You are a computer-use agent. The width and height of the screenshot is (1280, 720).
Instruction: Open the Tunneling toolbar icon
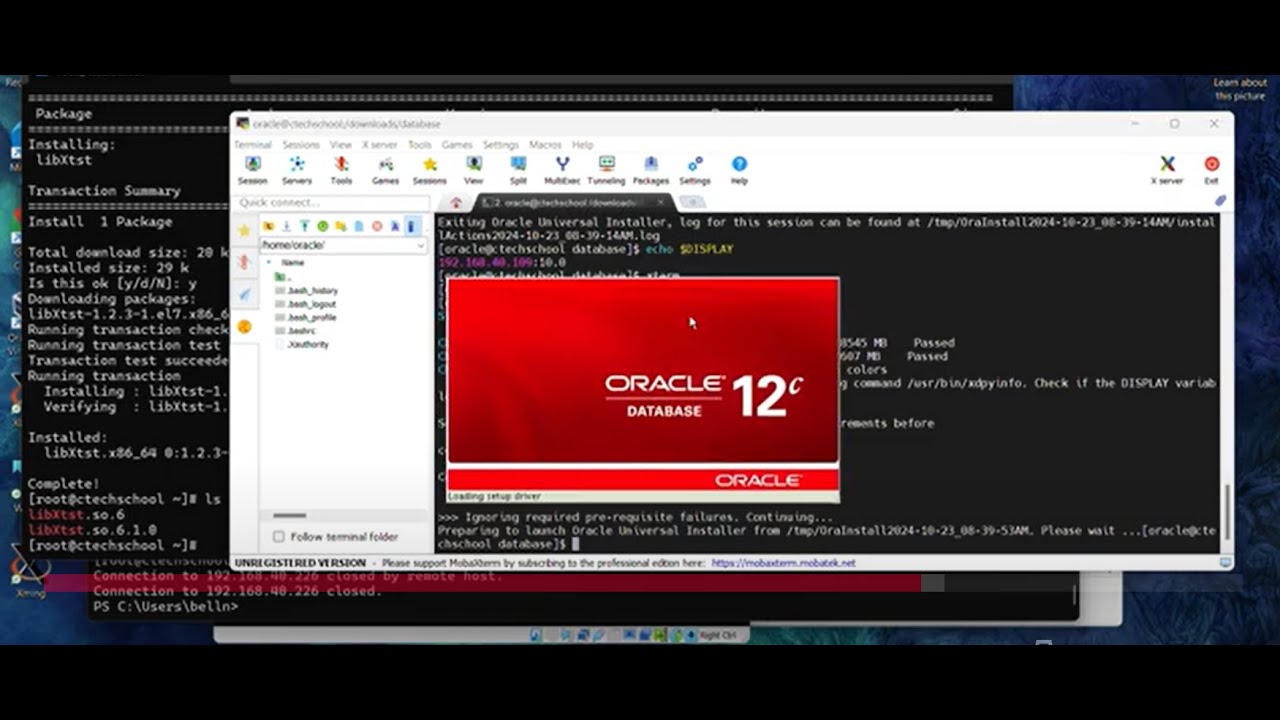606,170
